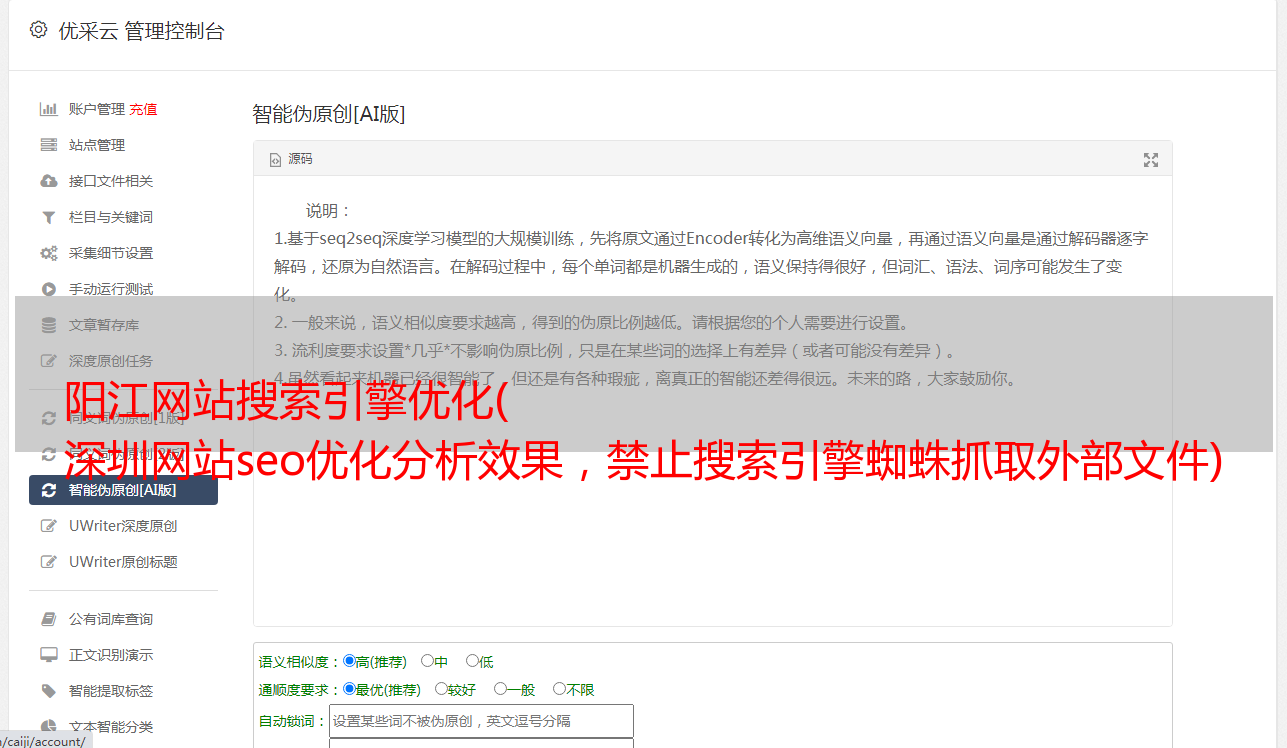Open 站点管理 from the sidebar
The height and width of the screenshot is (748, 1287).
(x=97, y=145)
